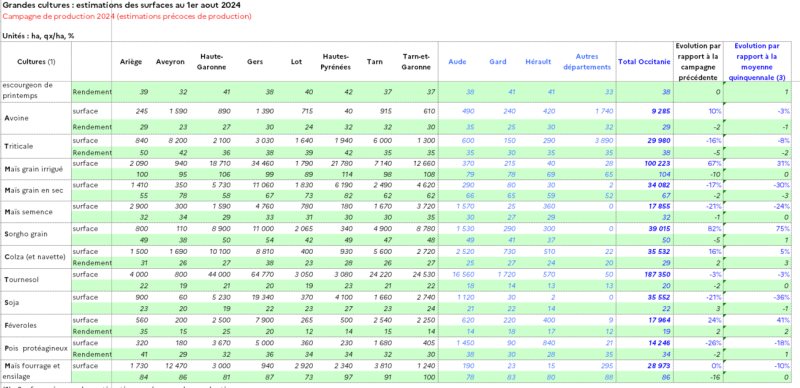Click the 'Colza (et navette)' row label
Image resolution: width=800 pixels, height=388 pixels.
(35, 257)
